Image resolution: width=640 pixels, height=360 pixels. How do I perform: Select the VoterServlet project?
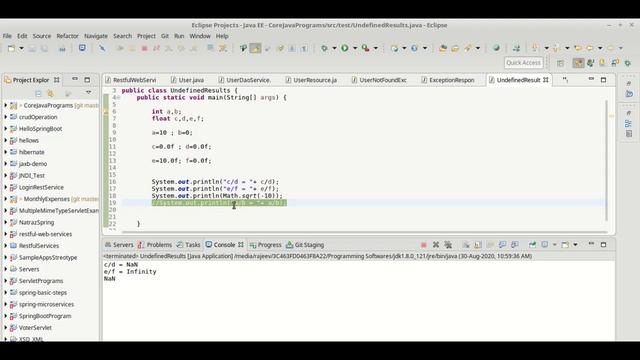point(35,328)
